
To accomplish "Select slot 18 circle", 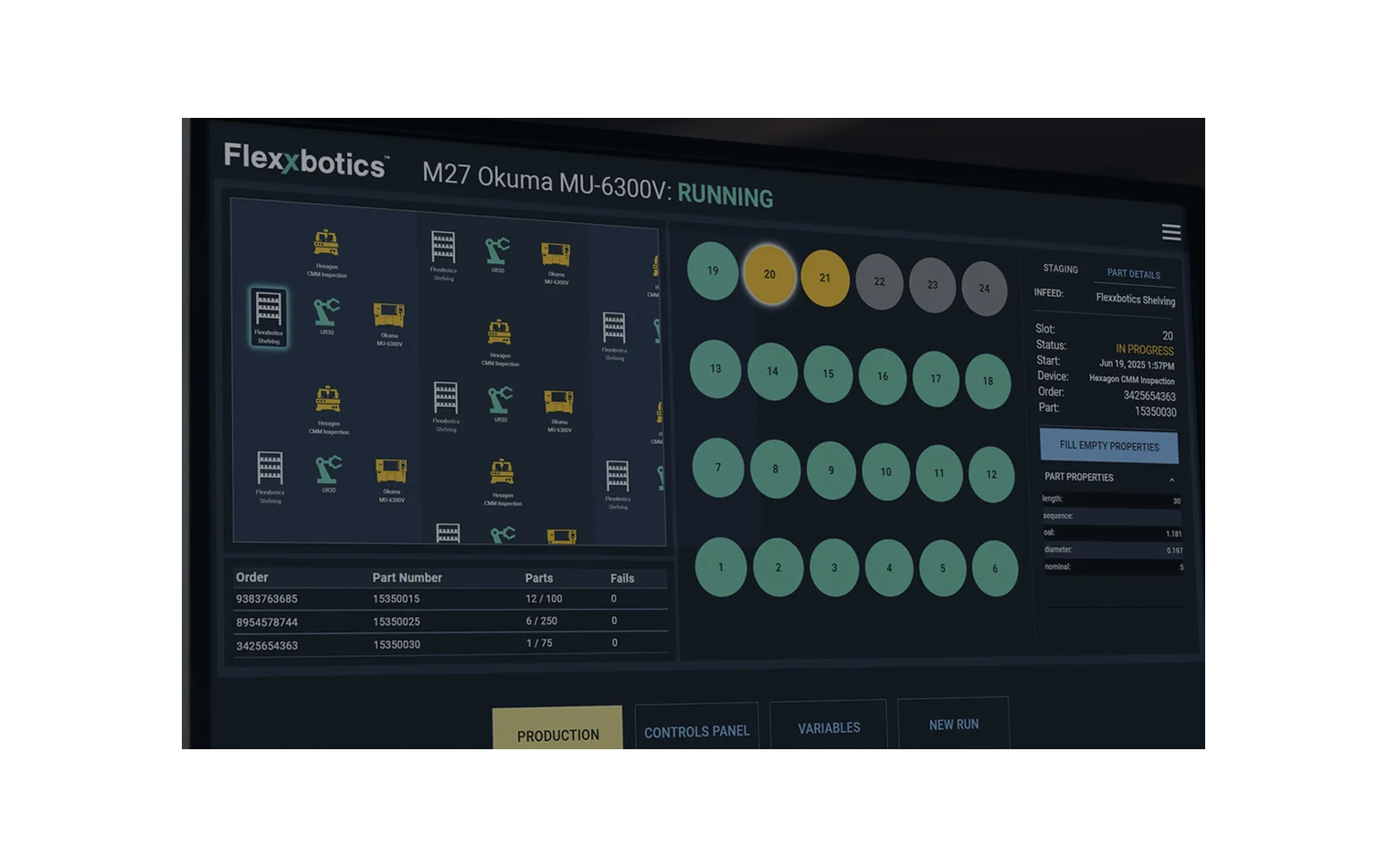I will click(988, 381).
